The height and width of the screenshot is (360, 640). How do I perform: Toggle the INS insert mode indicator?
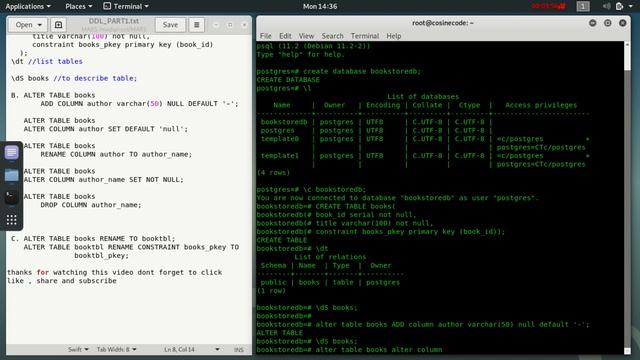(239, 349)
